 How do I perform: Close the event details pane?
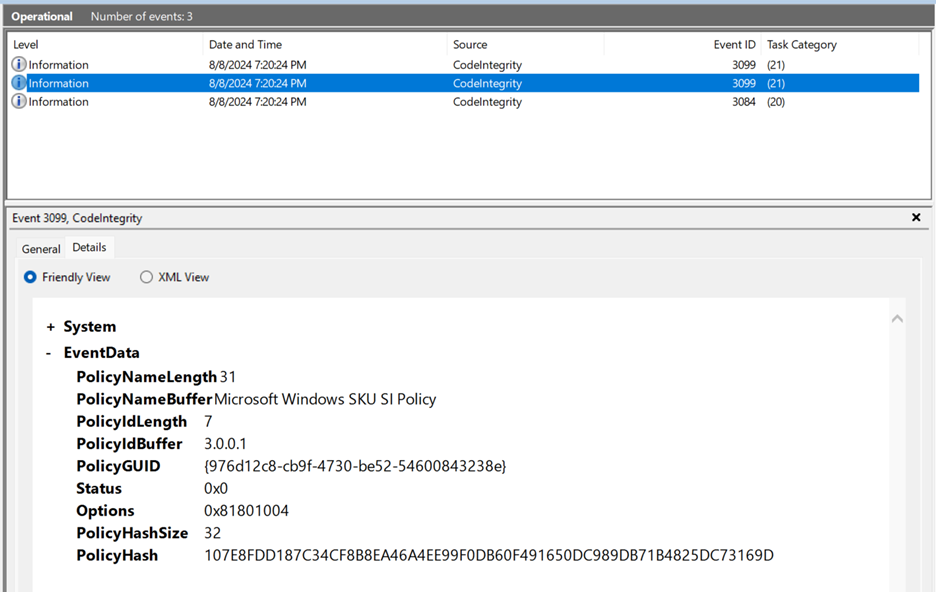point(916,217)
